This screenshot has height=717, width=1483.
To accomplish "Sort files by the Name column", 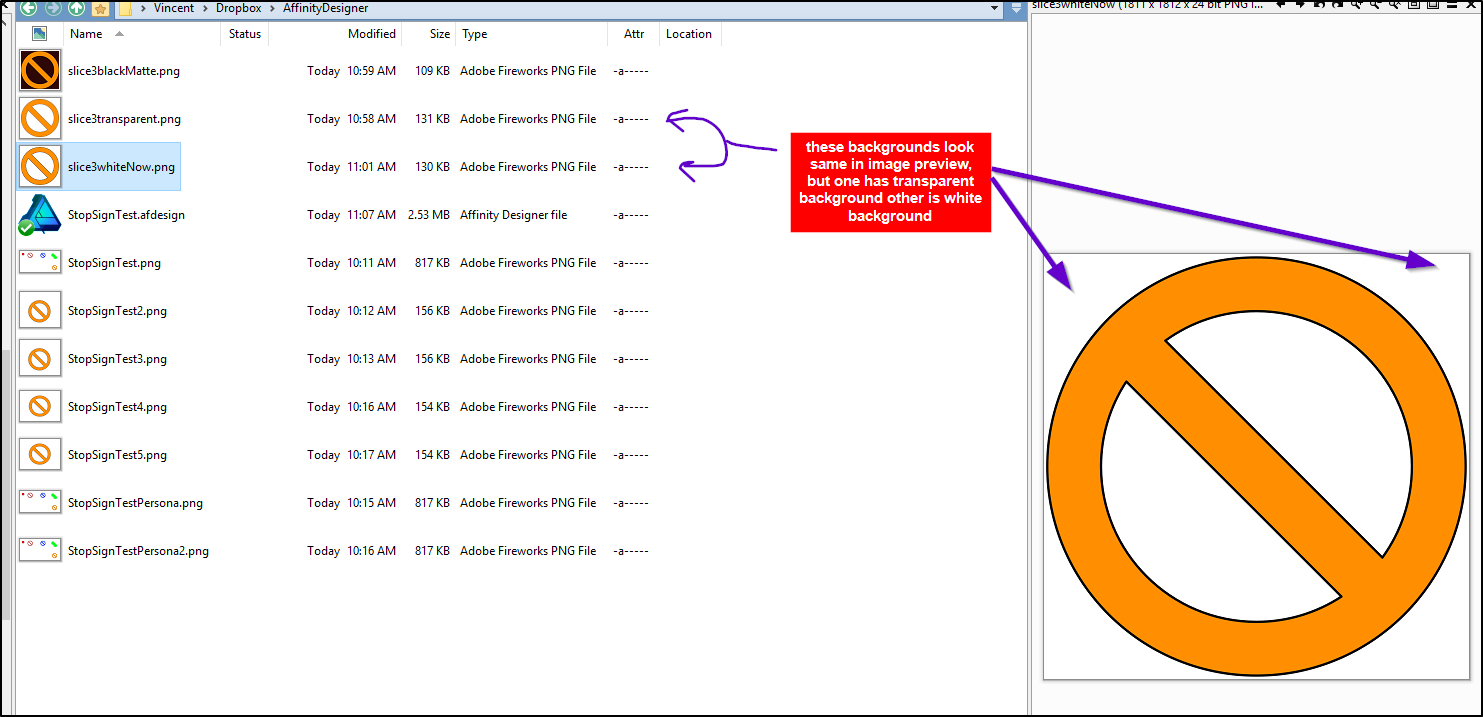I will click(x=86, y=34).
